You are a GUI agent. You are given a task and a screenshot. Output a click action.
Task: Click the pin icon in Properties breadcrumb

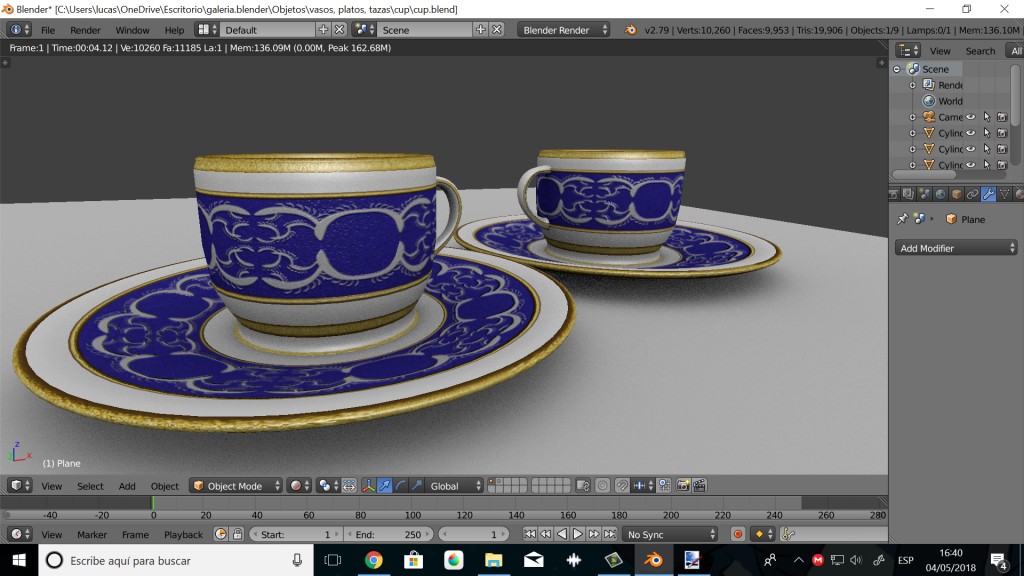pos(903,218)
